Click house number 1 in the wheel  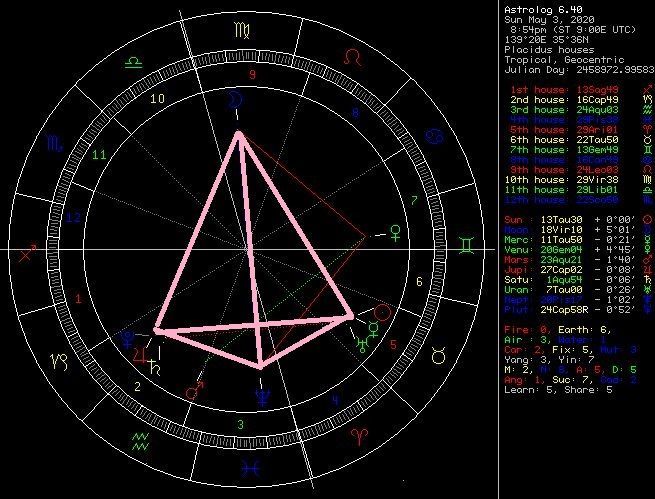[78, 299]
